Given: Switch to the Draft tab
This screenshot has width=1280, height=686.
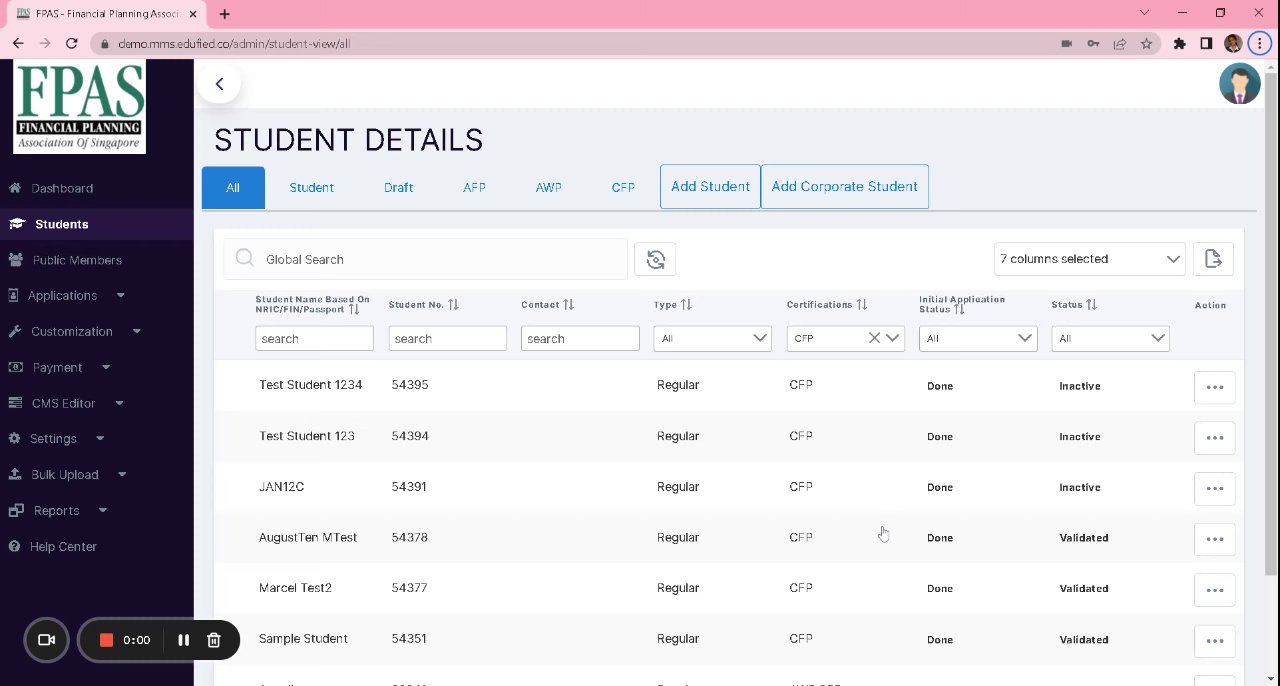Looking at the screenshot, I should click(398, 188).
